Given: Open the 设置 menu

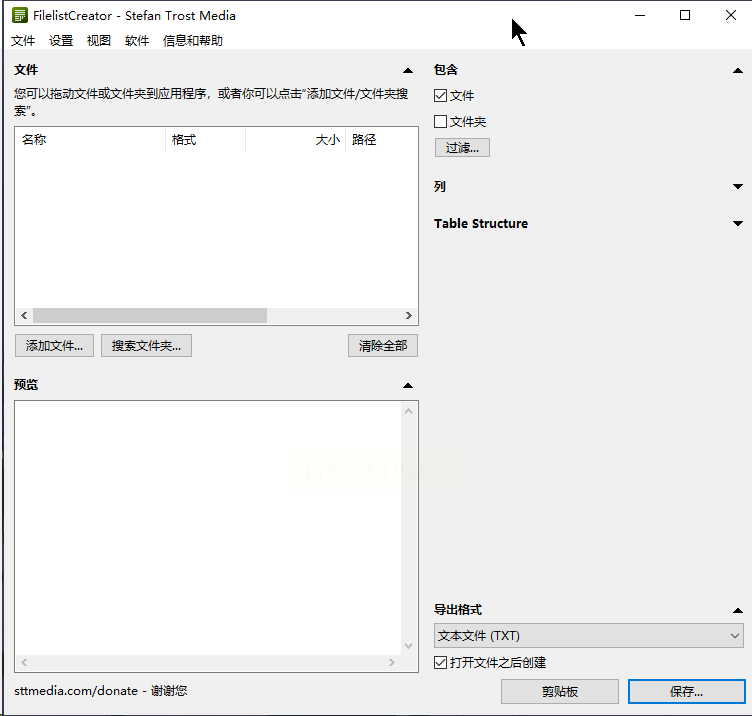Looking at the screenshot, I should pos(61,41).
